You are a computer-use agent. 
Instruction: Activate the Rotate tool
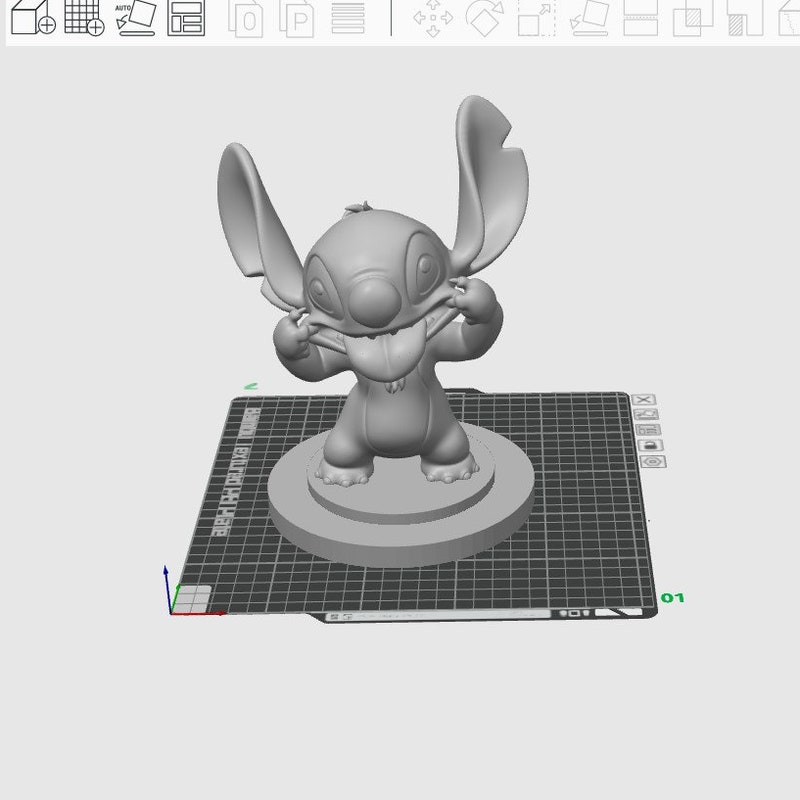tap(483, 20)
